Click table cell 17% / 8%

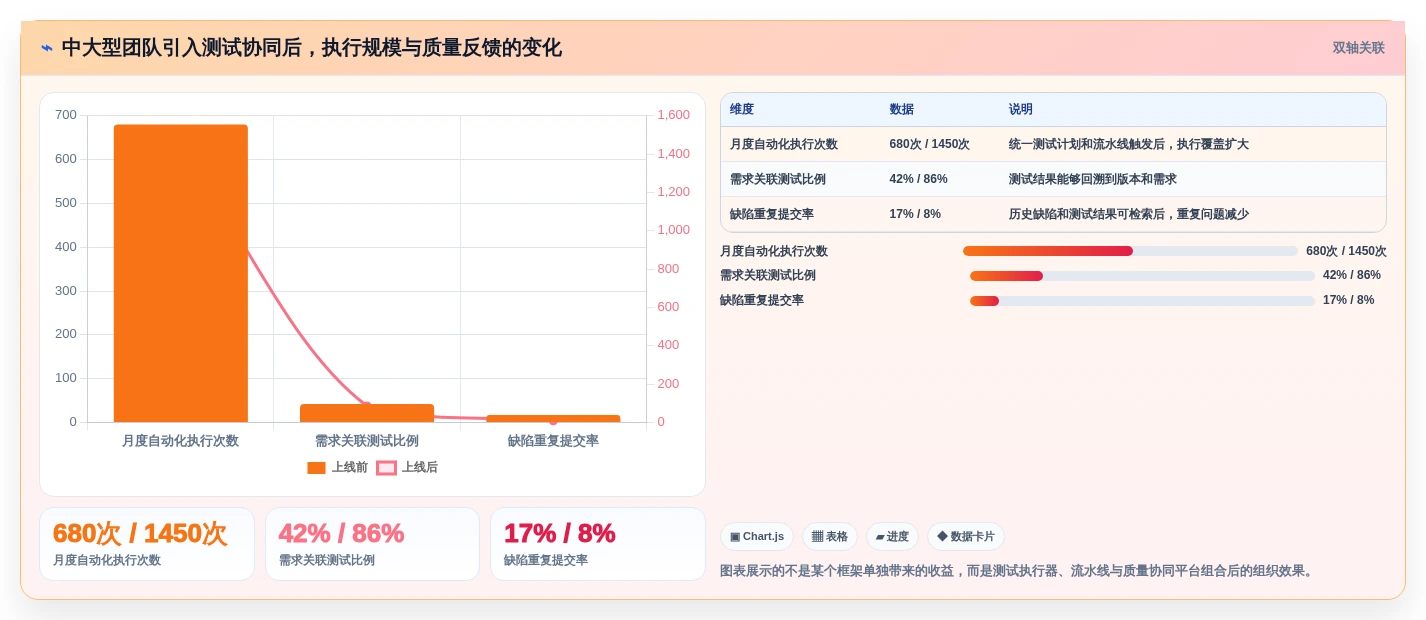point(915,214)
